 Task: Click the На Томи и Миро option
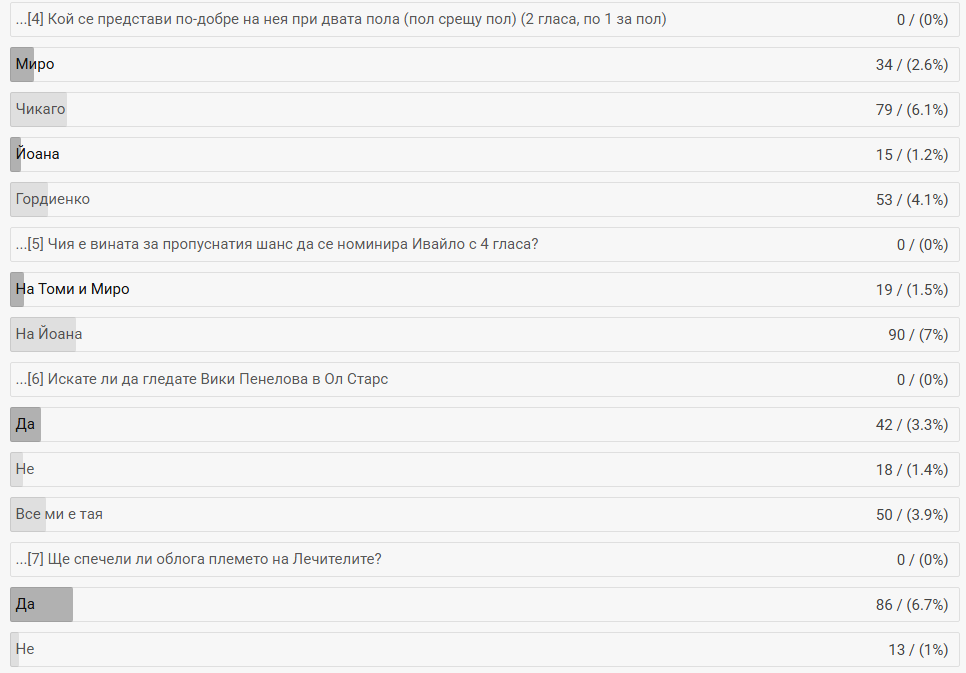(73, 289)
